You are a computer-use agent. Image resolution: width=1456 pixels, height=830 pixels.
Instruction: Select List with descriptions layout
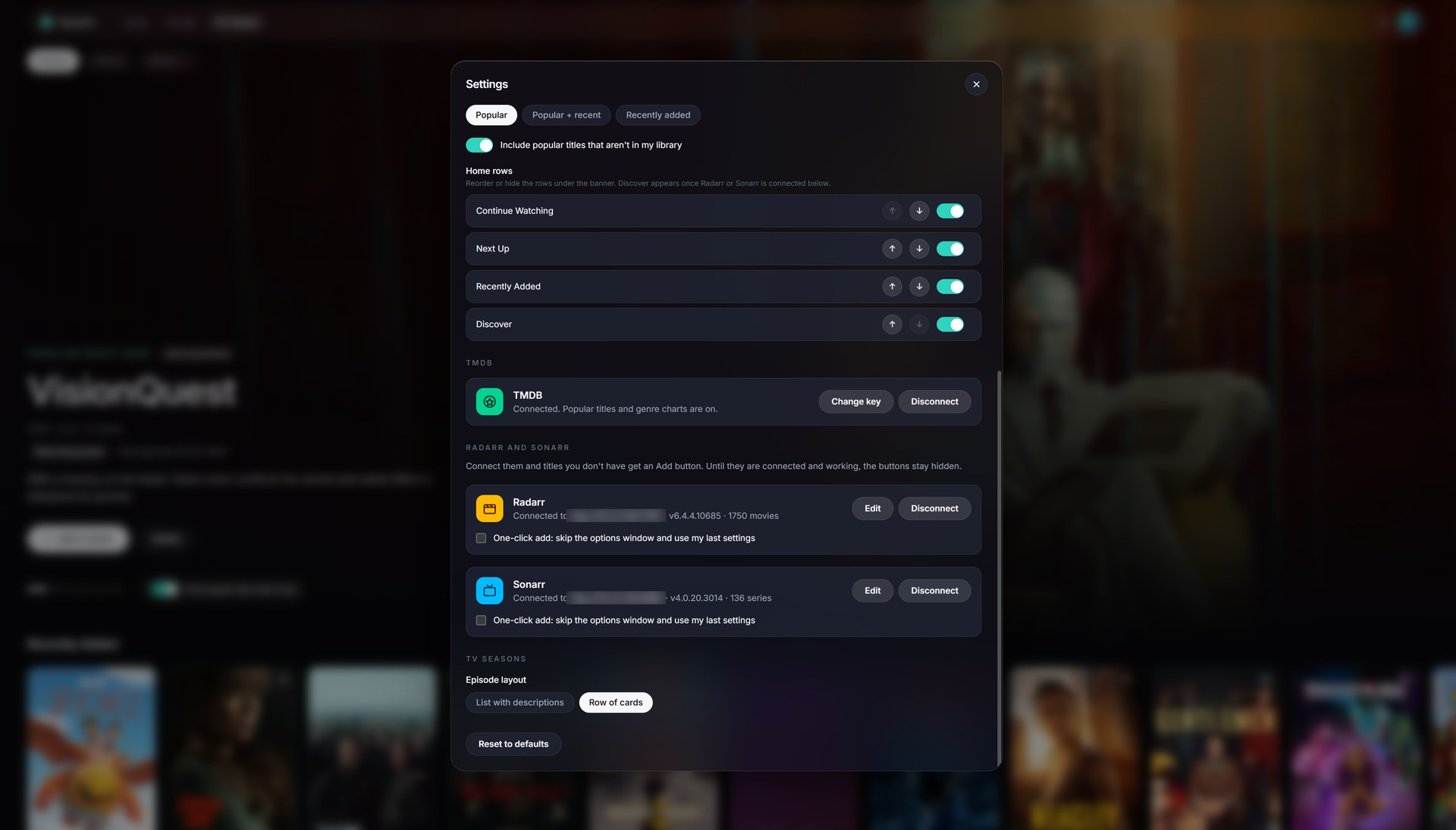[519, 703]
